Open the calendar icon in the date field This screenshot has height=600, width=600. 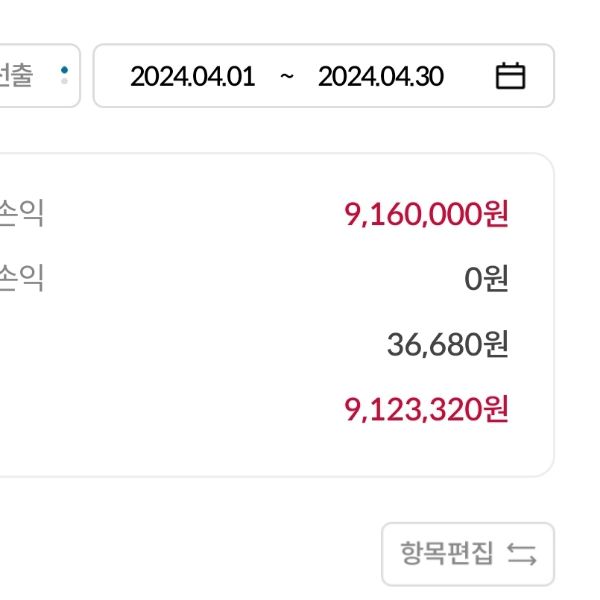[510, 76]
